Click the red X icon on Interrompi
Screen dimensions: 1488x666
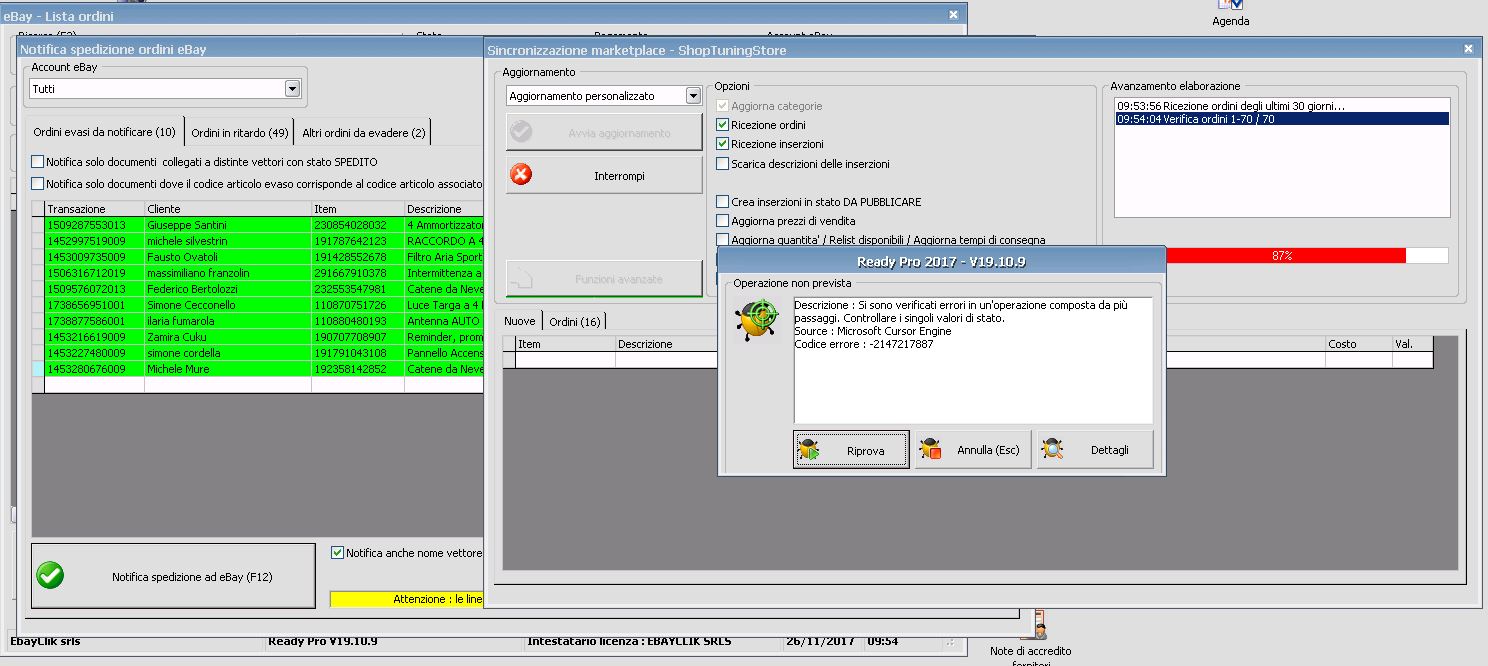coord(521,175)
